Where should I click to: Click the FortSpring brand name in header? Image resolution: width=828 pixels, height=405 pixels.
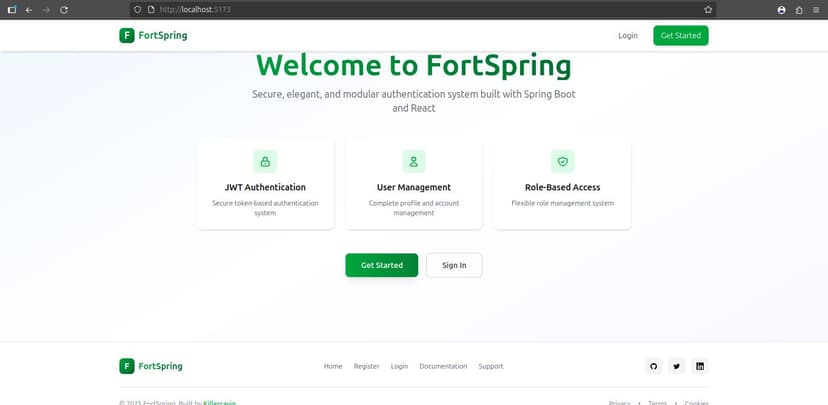point(163,35)
